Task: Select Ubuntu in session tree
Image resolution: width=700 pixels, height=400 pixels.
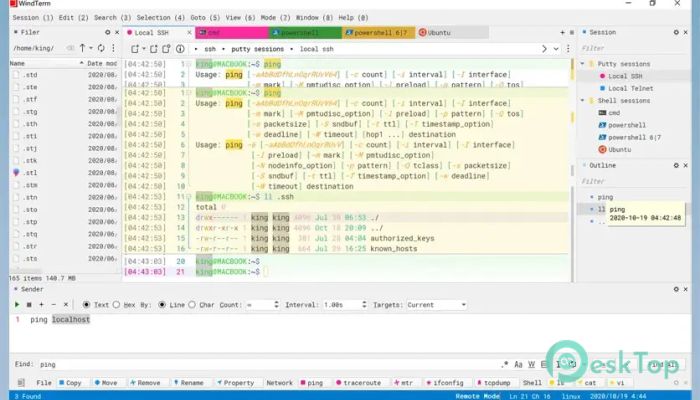Action: (x=619, y=150)
